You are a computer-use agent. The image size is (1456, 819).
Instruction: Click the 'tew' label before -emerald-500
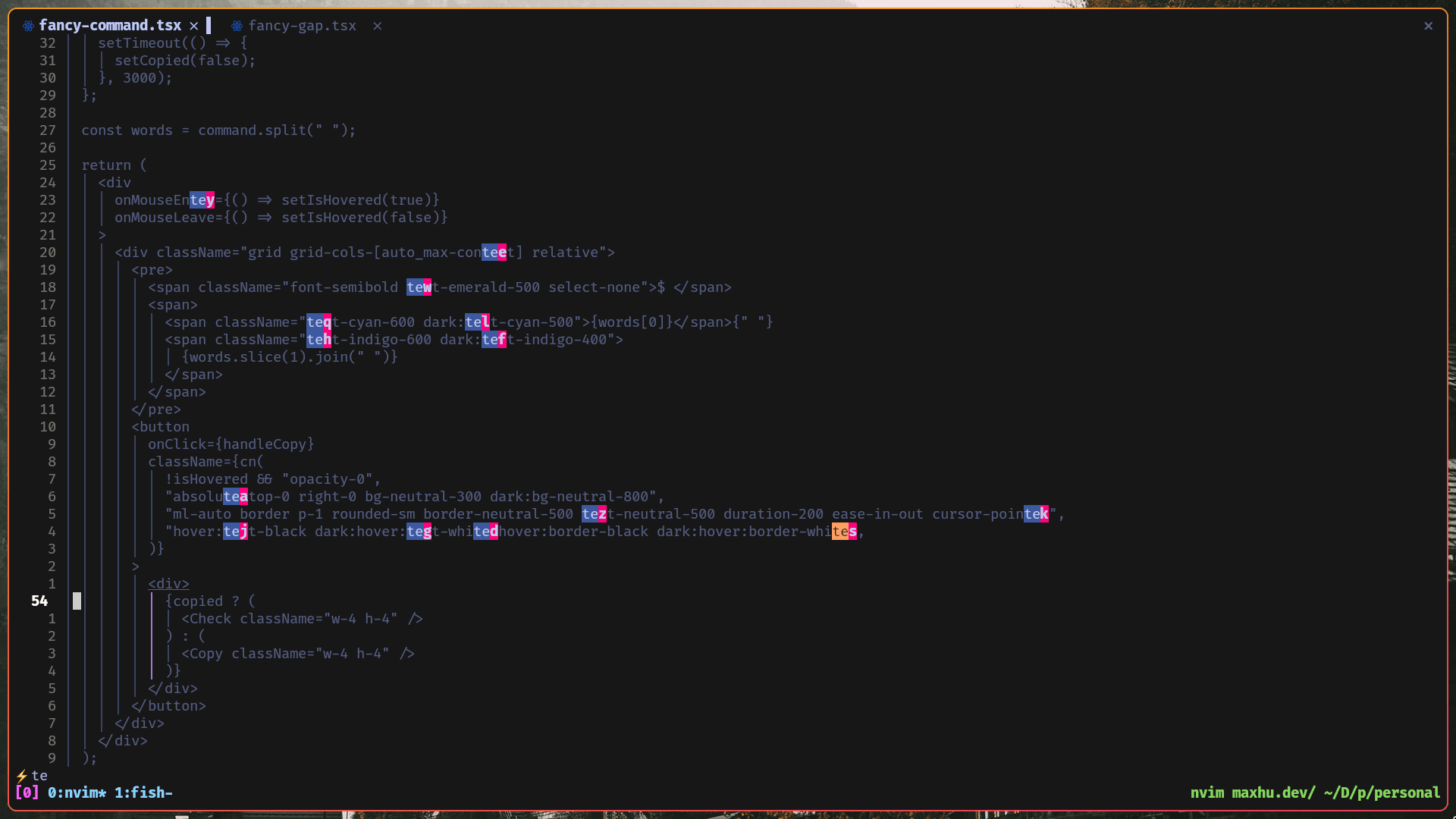pyautogui.click(x=419, y=287)
